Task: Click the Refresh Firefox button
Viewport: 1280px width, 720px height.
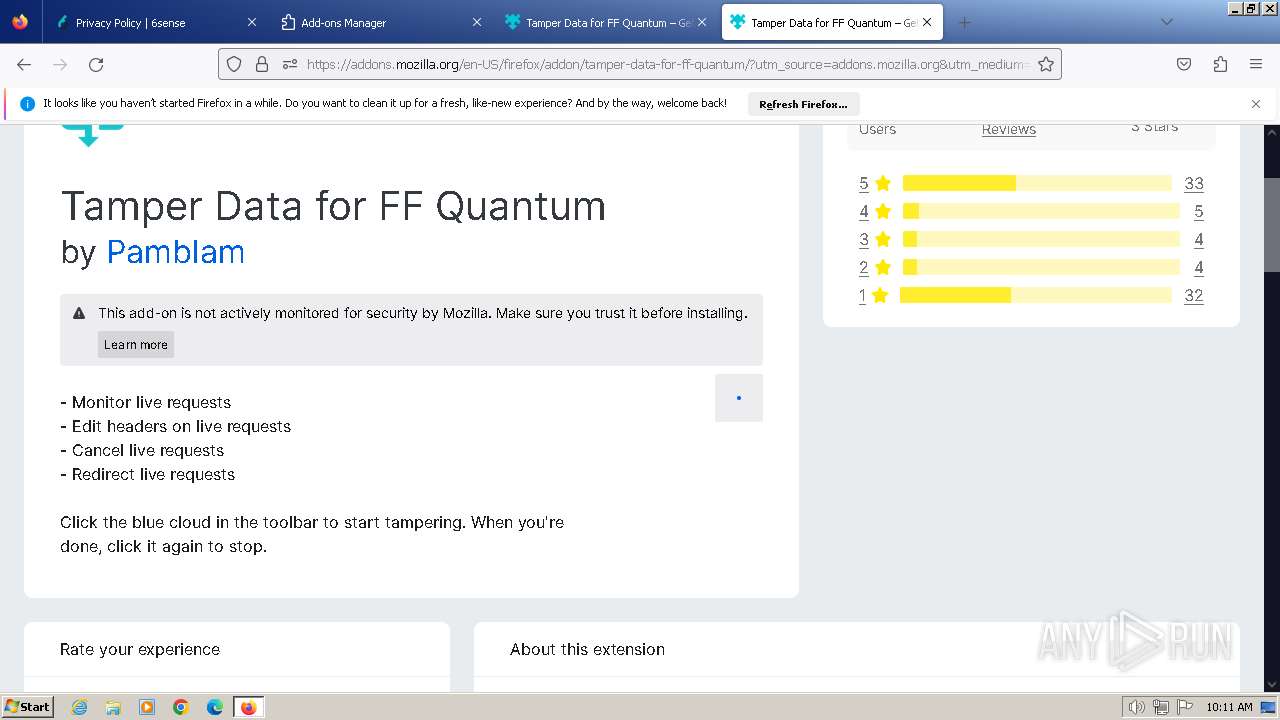Action: click(803, 104)
